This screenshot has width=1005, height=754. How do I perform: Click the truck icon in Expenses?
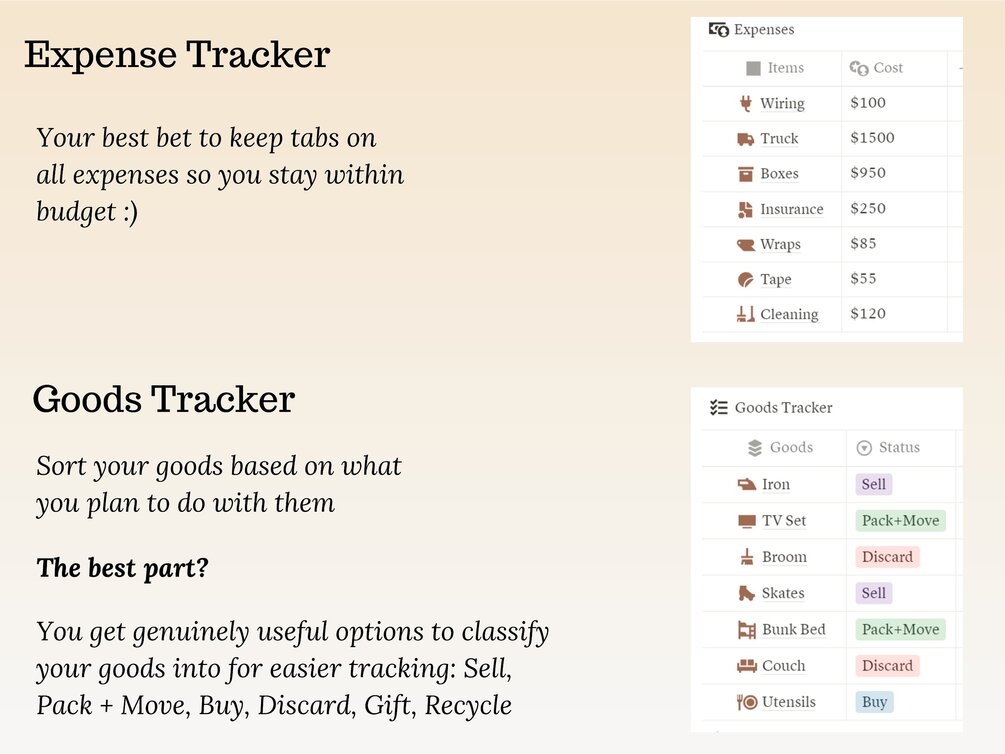pos(745,139)
